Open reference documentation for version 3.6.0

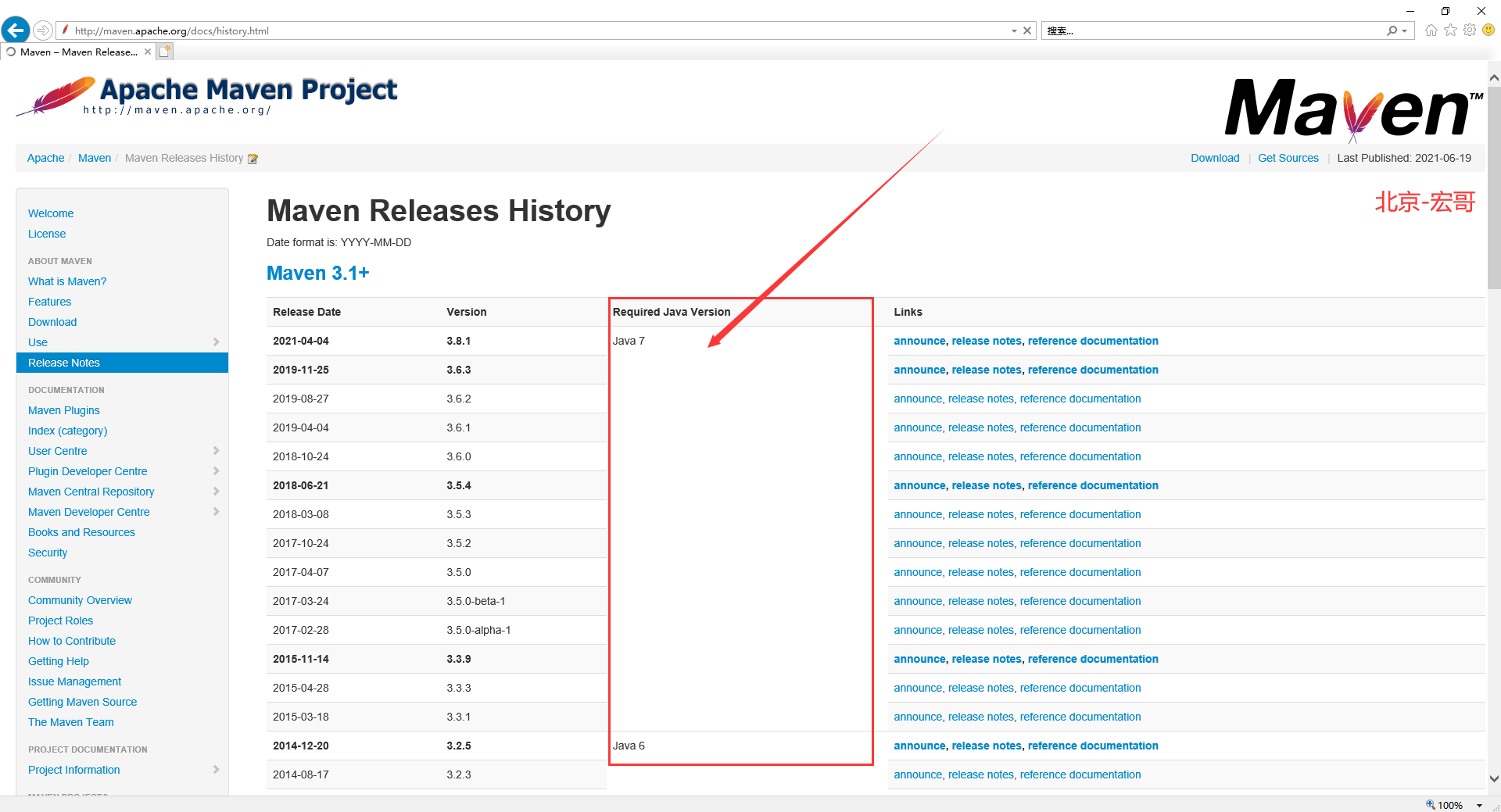point(1080,456)
